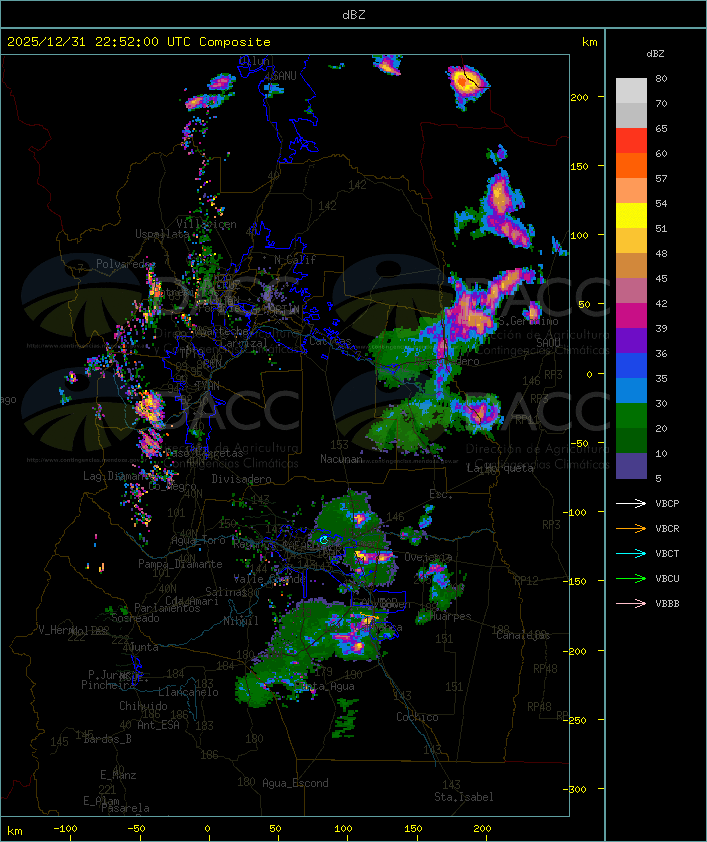The width and height of the screenshot is (707, 842).
Task: Click the 'Agua_Toro' map label
Action: coord(198,540)
